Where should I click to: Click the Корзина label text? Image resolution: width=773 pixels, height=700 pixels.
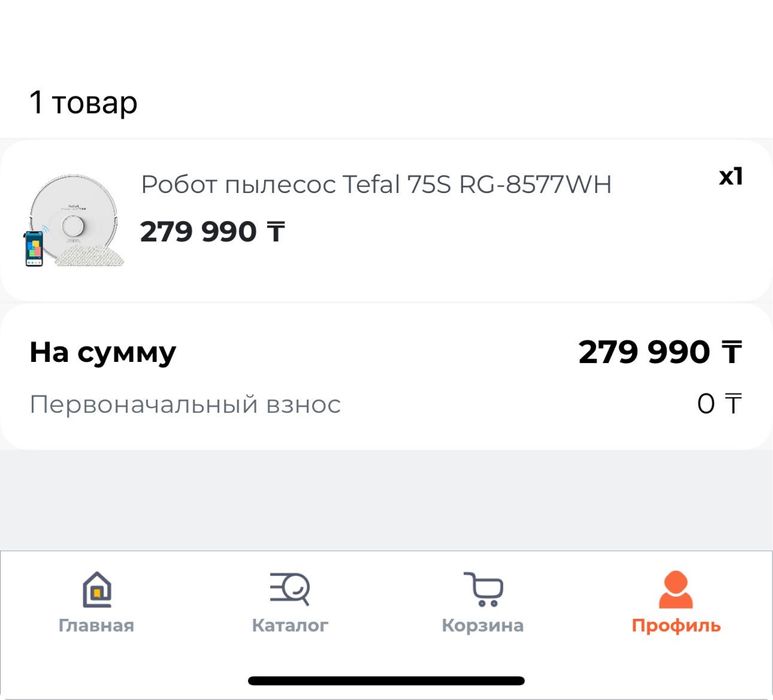click(x=483, y=626)
